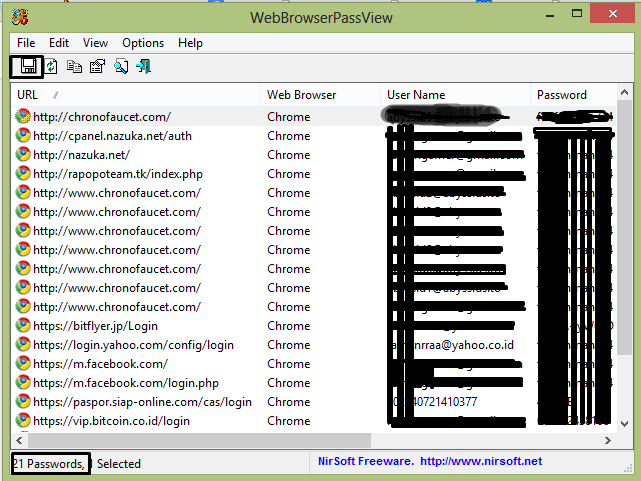641x481 pixels.
Task: Open the File menu
Action: (x=26, y=43)
